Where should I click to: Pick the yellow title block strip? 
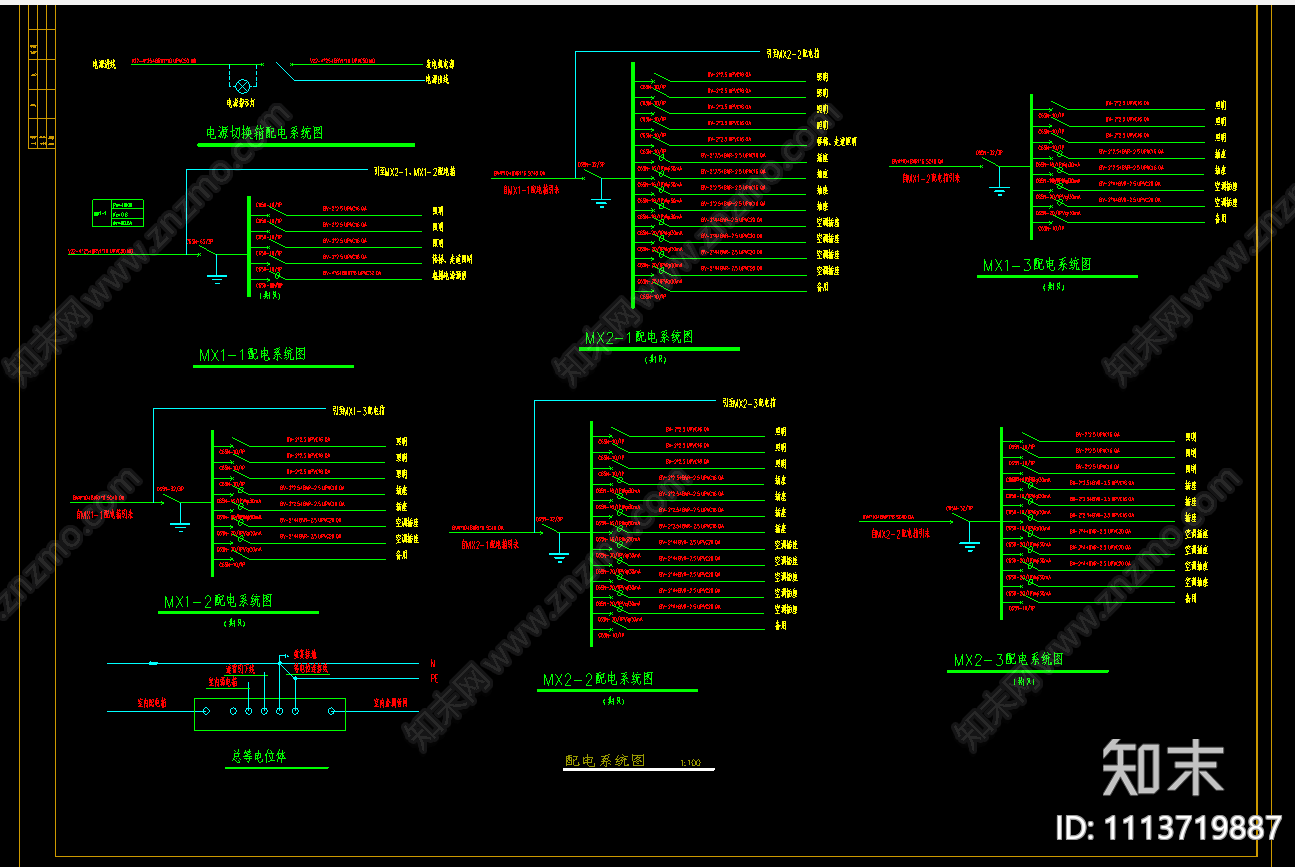click(40, 78)
